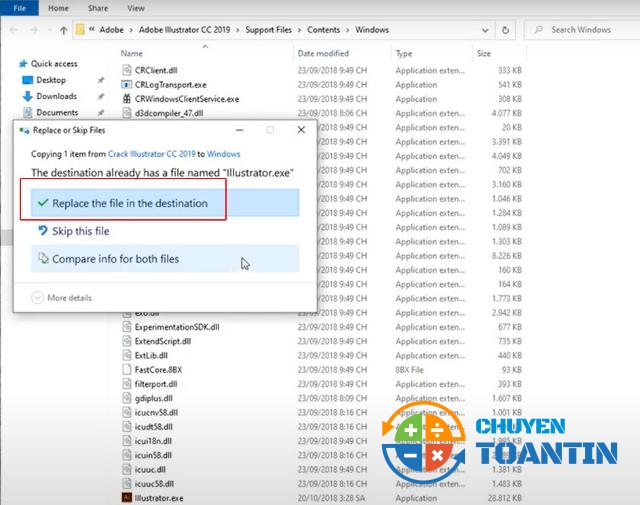Select the CRWindowsClientService.exe file
Image resolution: width=640 pixels, height=505 pixels.
[x=187, y=99]
